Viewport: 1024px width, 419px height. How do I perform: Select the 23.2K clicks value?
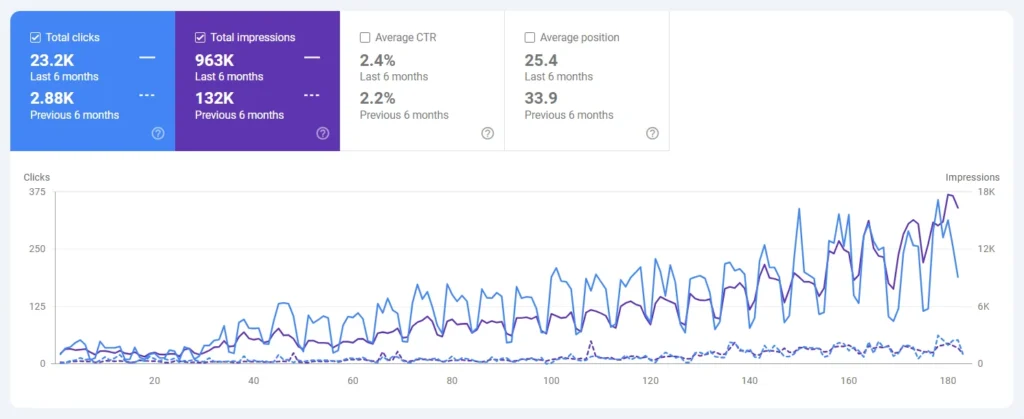pos(52,60)
